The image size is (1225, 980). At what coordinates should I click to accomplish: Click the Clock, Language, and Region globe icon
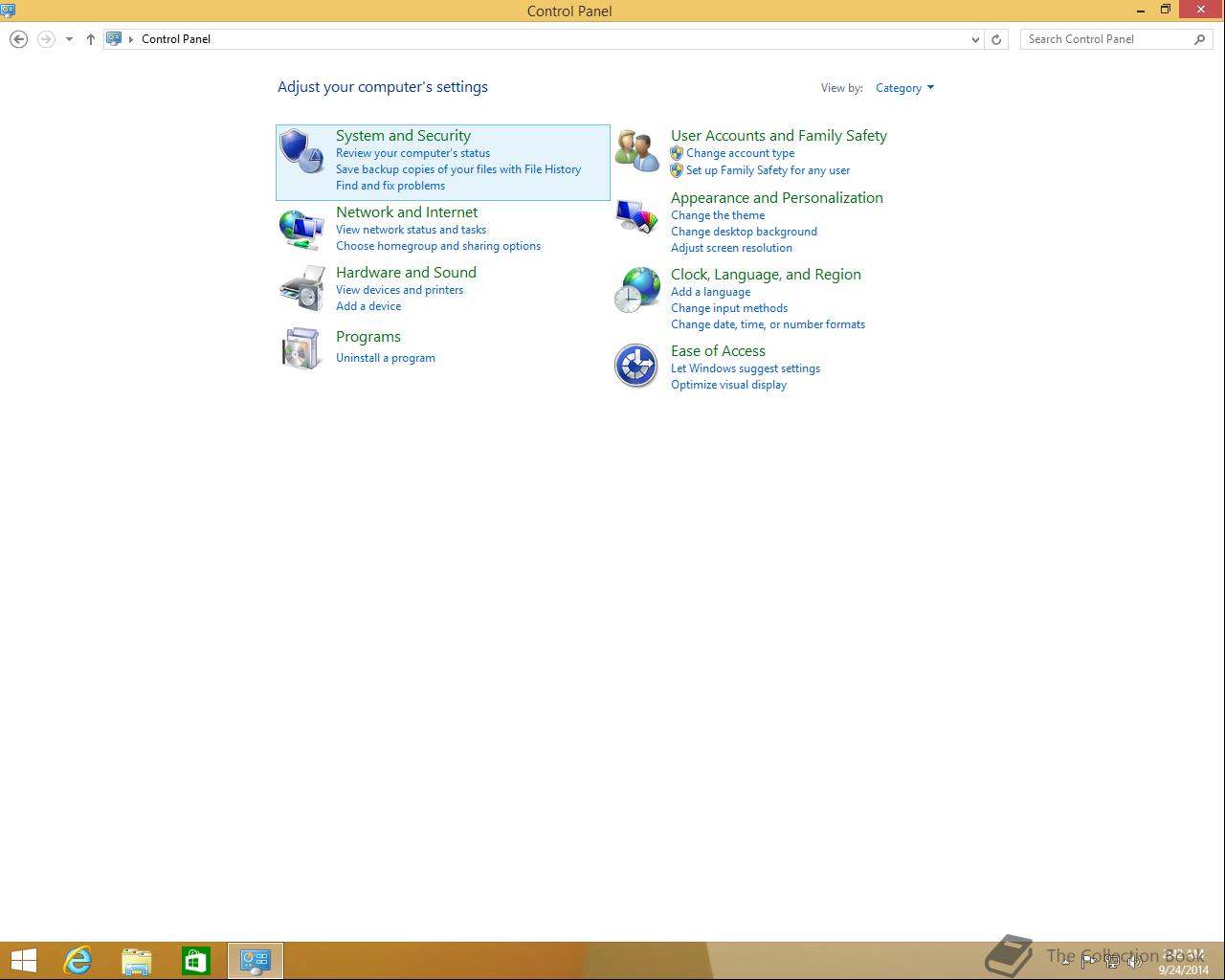pyautogui.click(x=636, y=290)
